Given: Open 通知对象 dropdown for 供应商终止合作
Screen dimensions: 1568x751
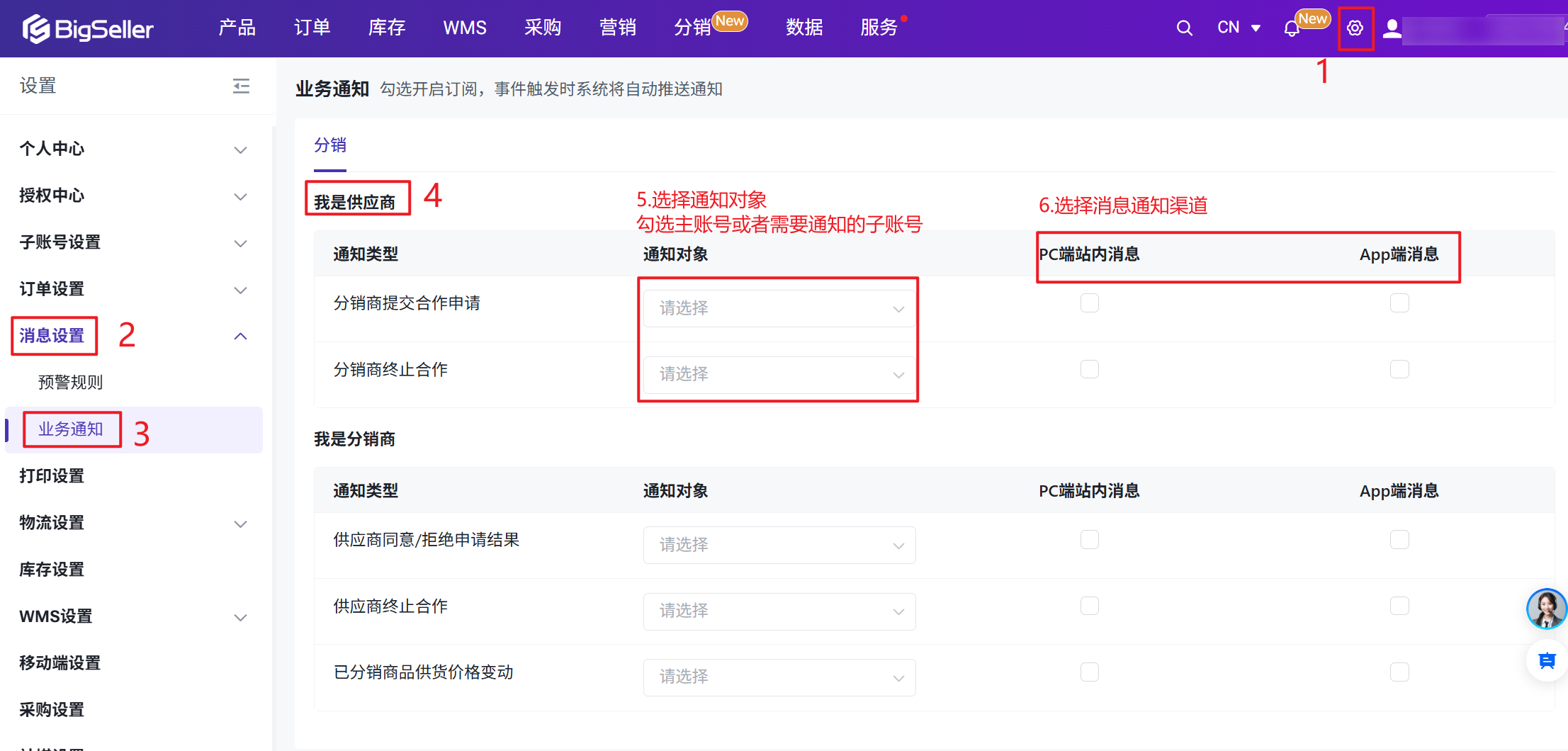Looking at the screenshot, I should (x=779, y=611).
